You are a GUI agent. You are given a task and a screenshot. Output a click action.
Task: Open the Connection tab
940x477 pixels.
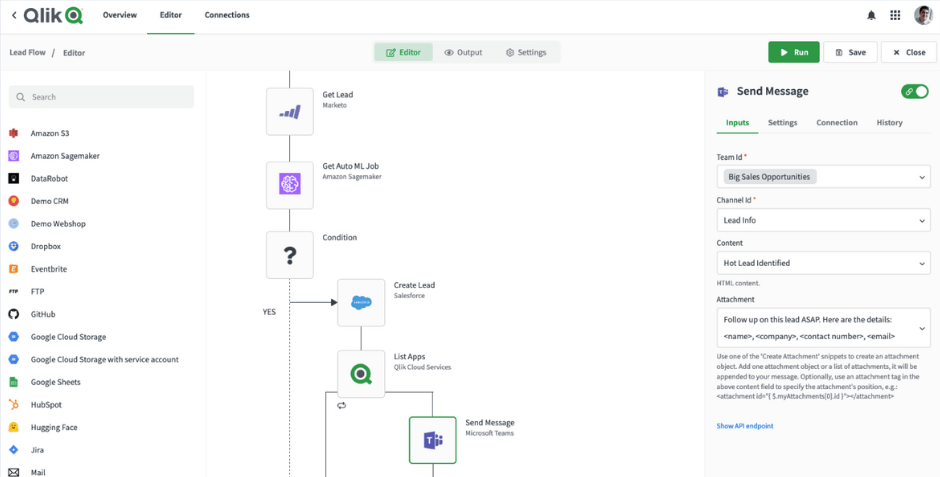pyautogui.click(x=837, y=122)
